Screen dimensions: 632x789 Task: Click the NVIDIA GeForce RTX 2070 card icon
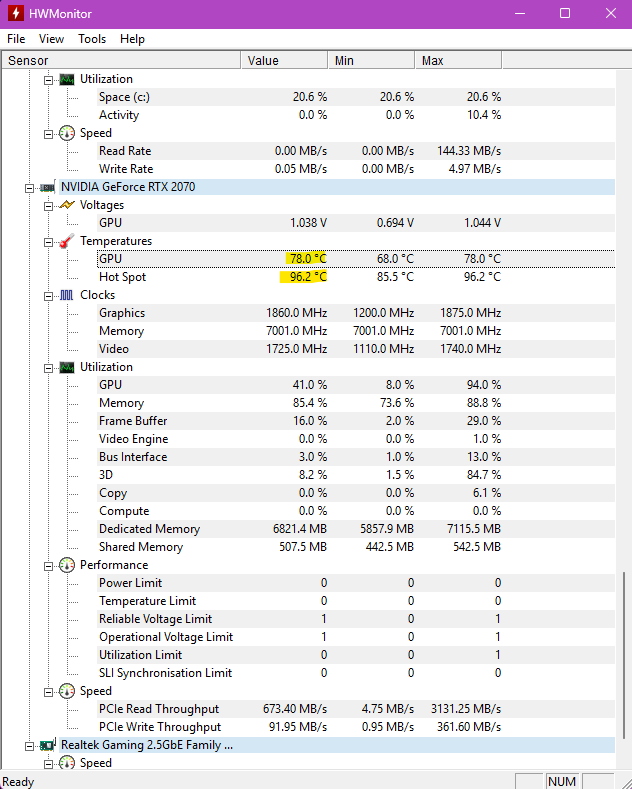47,188
